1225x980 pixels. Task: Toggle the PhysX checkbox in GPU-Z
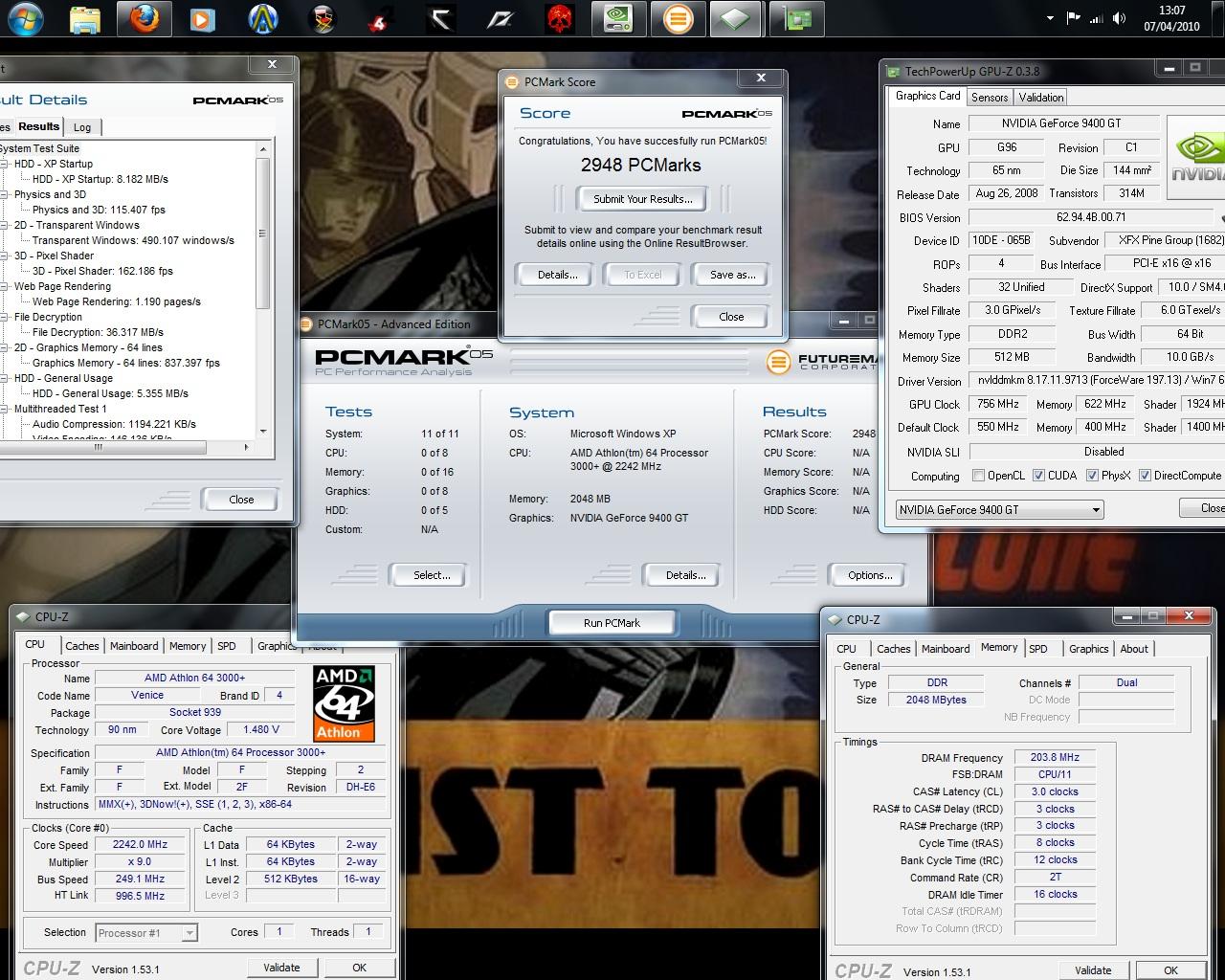(1092, 476)
